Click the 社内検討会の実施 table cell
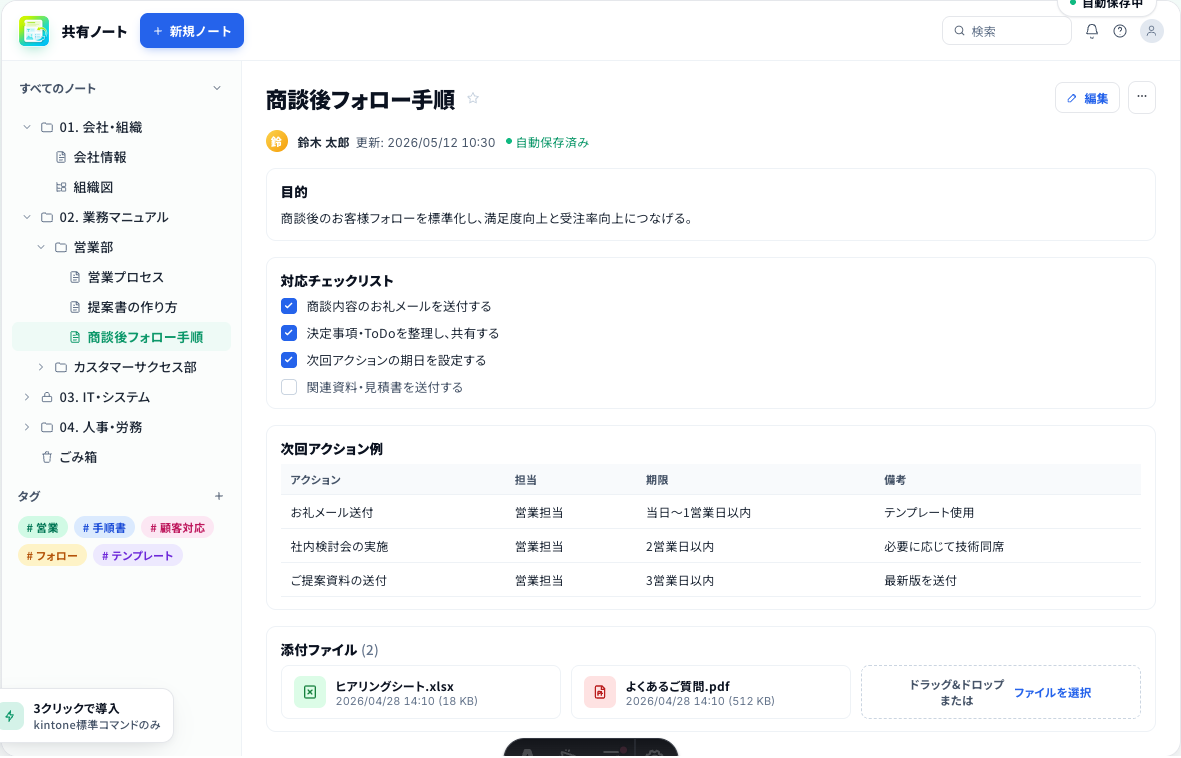The height and width of the screenshot is (758, 1181). [339, 546]
